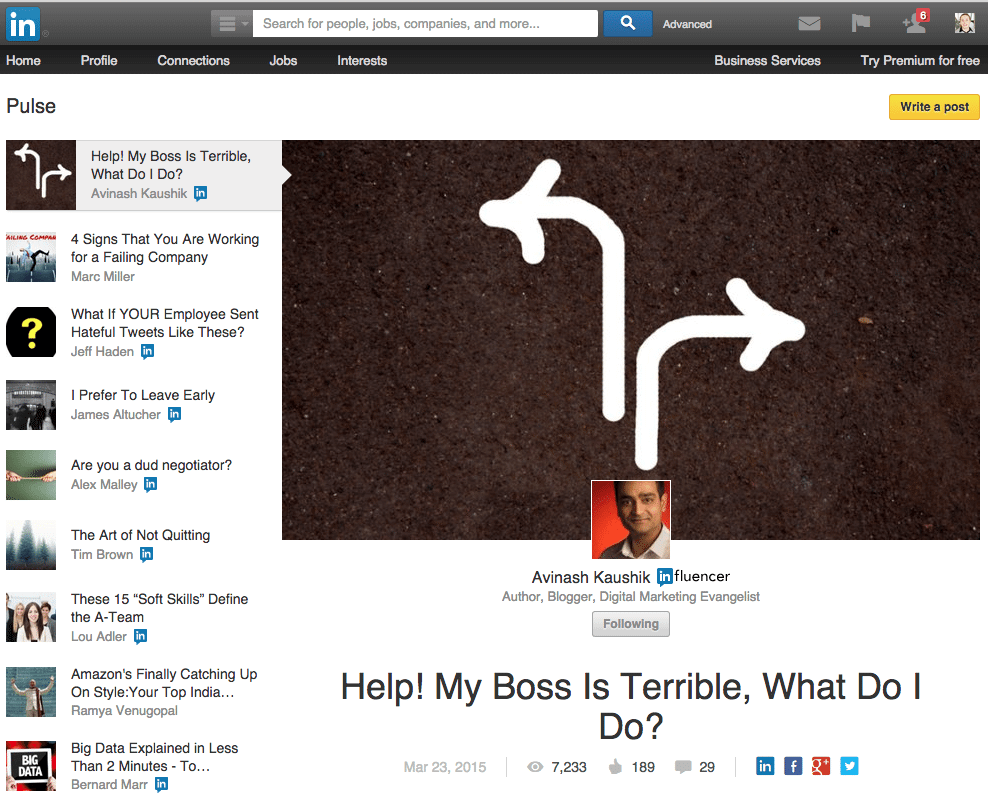Open the Jobs menu
The height and width of the screenshot is (801, 988).
click(283, 61)
